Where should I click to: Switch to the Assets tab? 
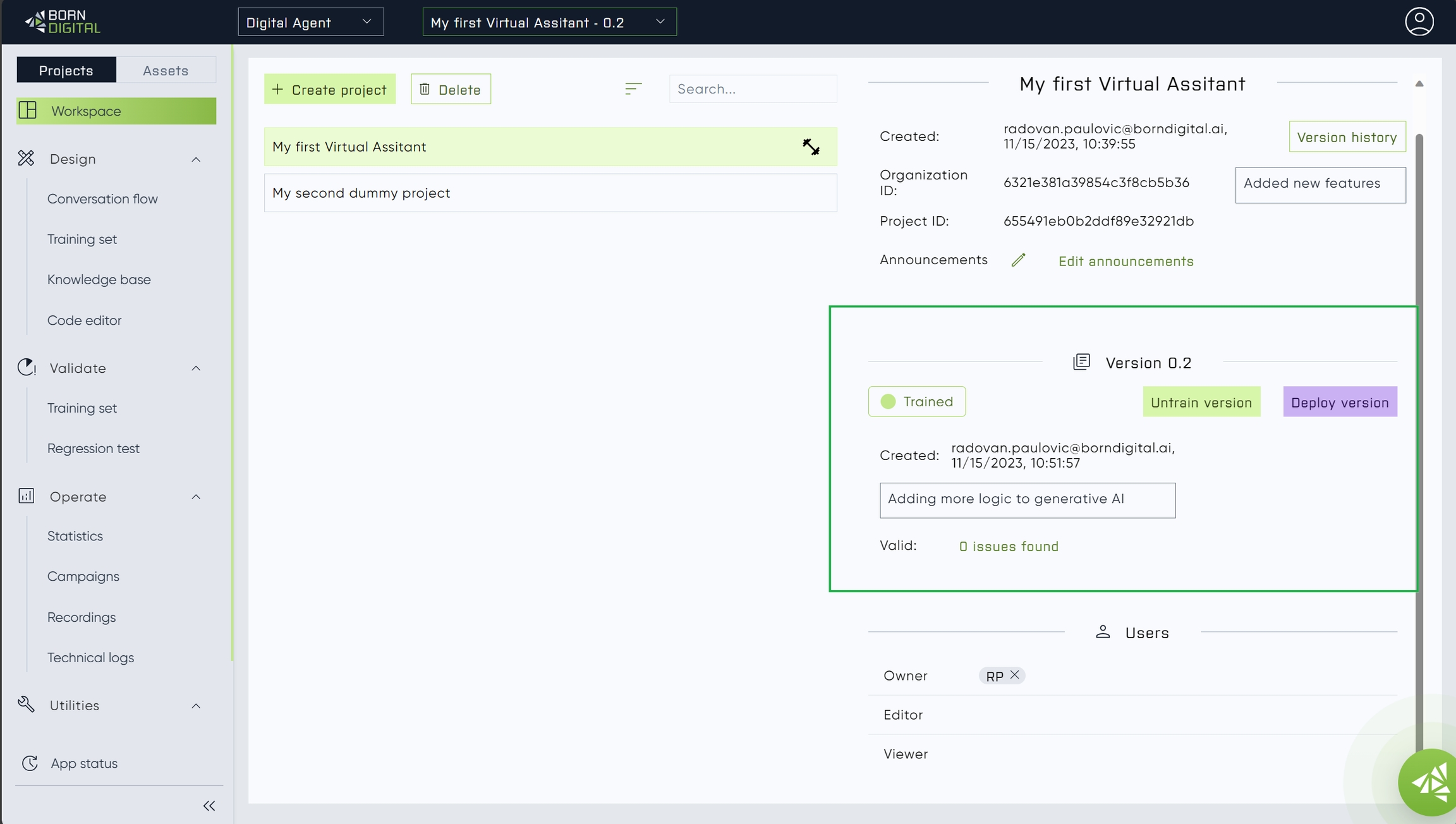click(x=166, y=70)
